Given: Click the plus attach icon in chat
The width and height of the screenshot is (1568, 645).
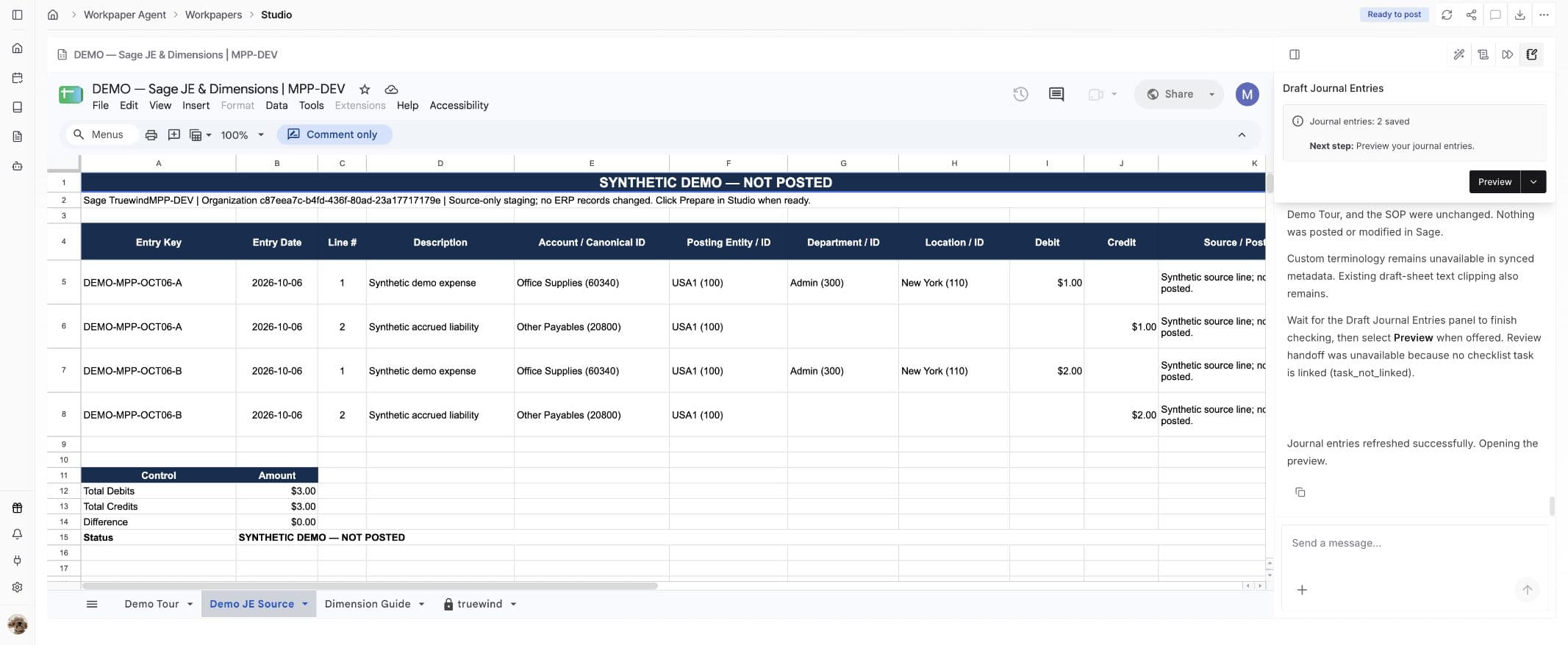Looking at the screenshot, I should click(x=1302, y=590).
